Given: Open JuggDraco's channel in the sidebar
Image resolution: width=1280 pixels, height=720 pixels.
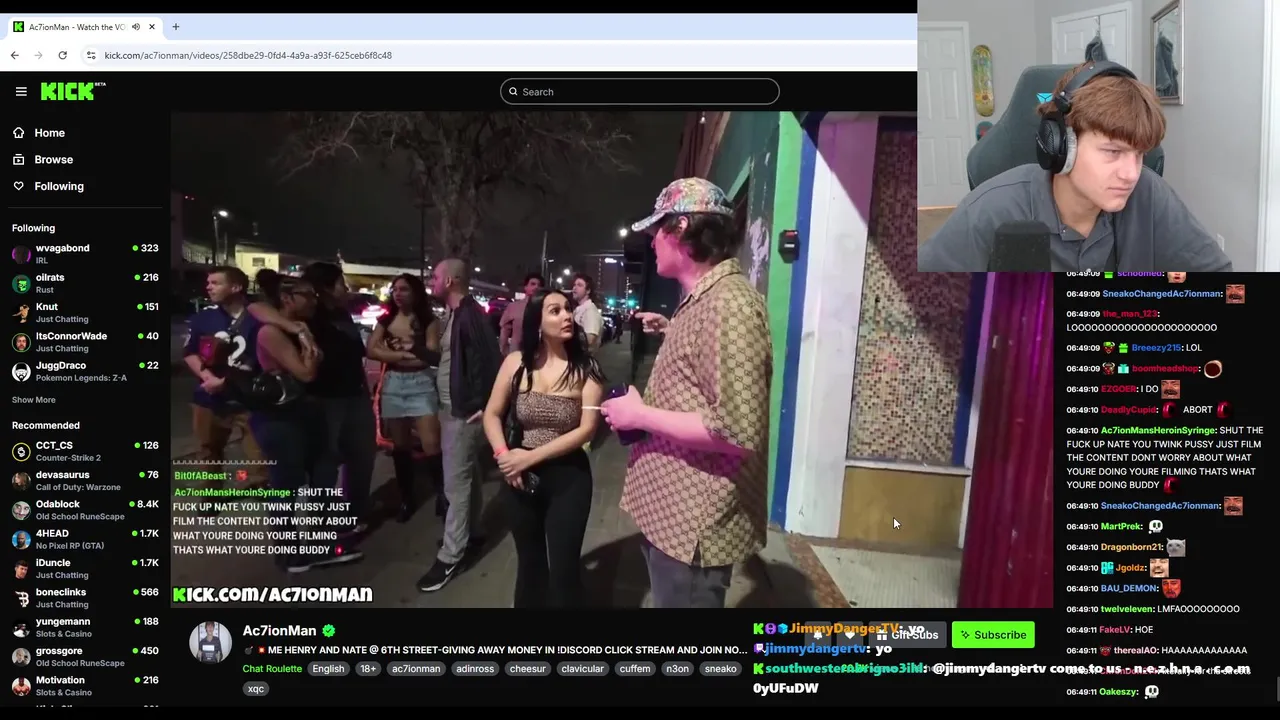Looking at the screenshot, I should click(x=85, y=371).
